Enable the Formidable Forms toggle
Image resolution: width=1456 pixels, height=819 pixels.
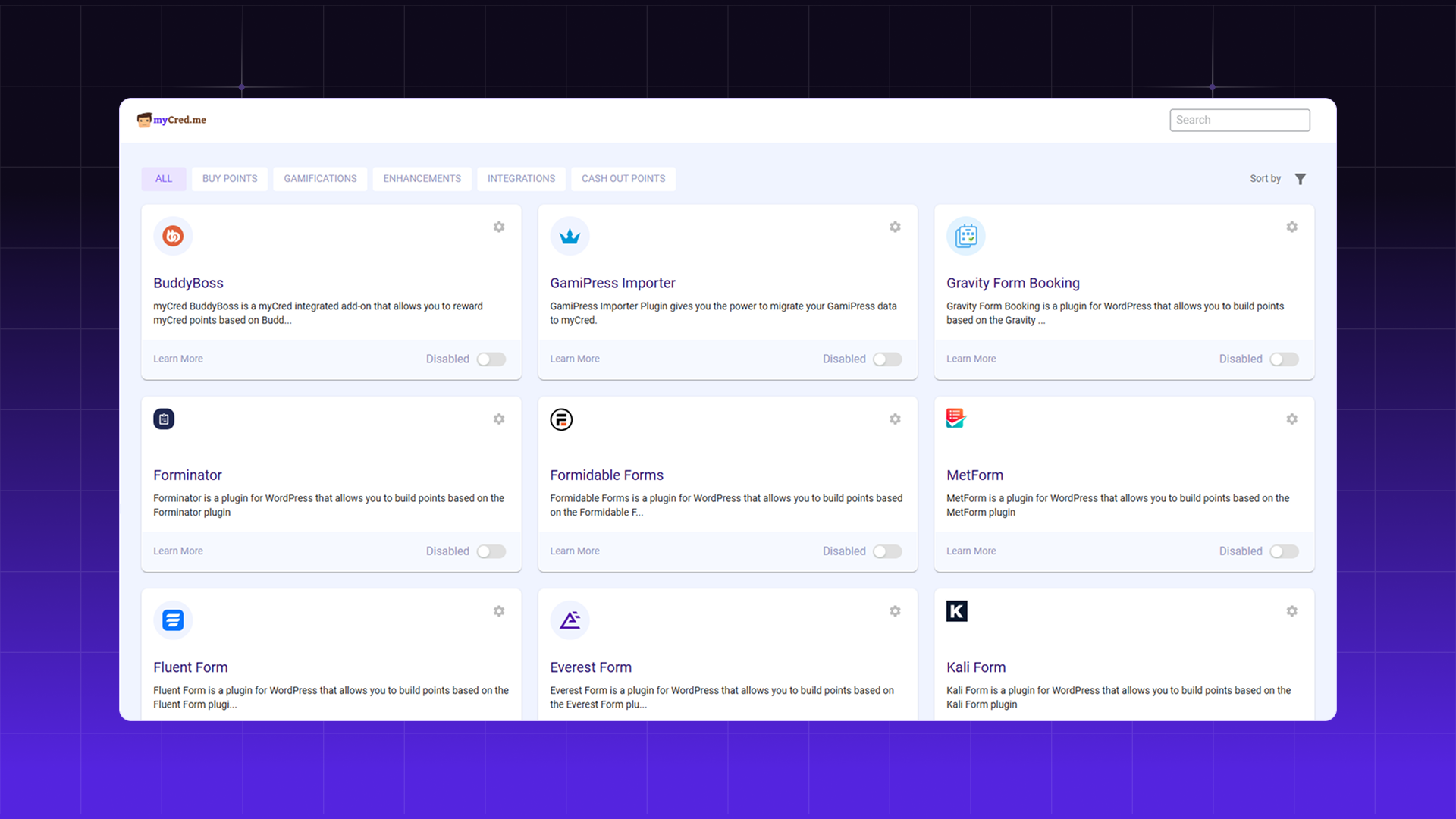[887, 551]
